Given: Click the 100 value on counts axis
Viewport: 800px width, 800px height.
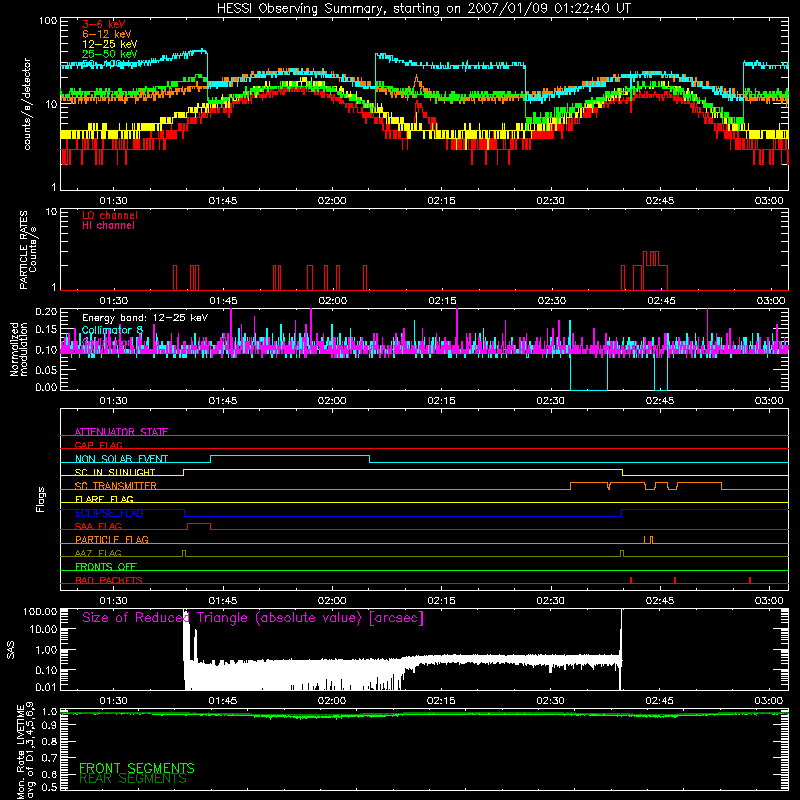Looking at the screenshot, I should click(x=47, y=21).
